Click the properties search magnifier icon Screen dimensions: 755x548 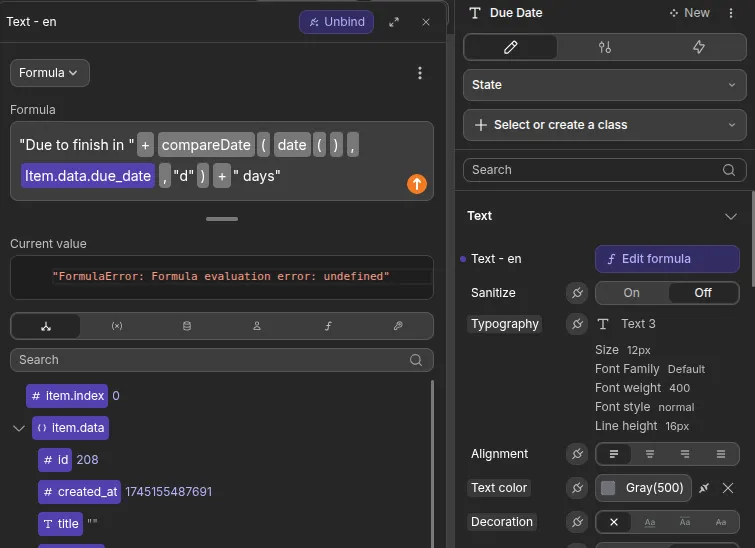tap(729, 170)
